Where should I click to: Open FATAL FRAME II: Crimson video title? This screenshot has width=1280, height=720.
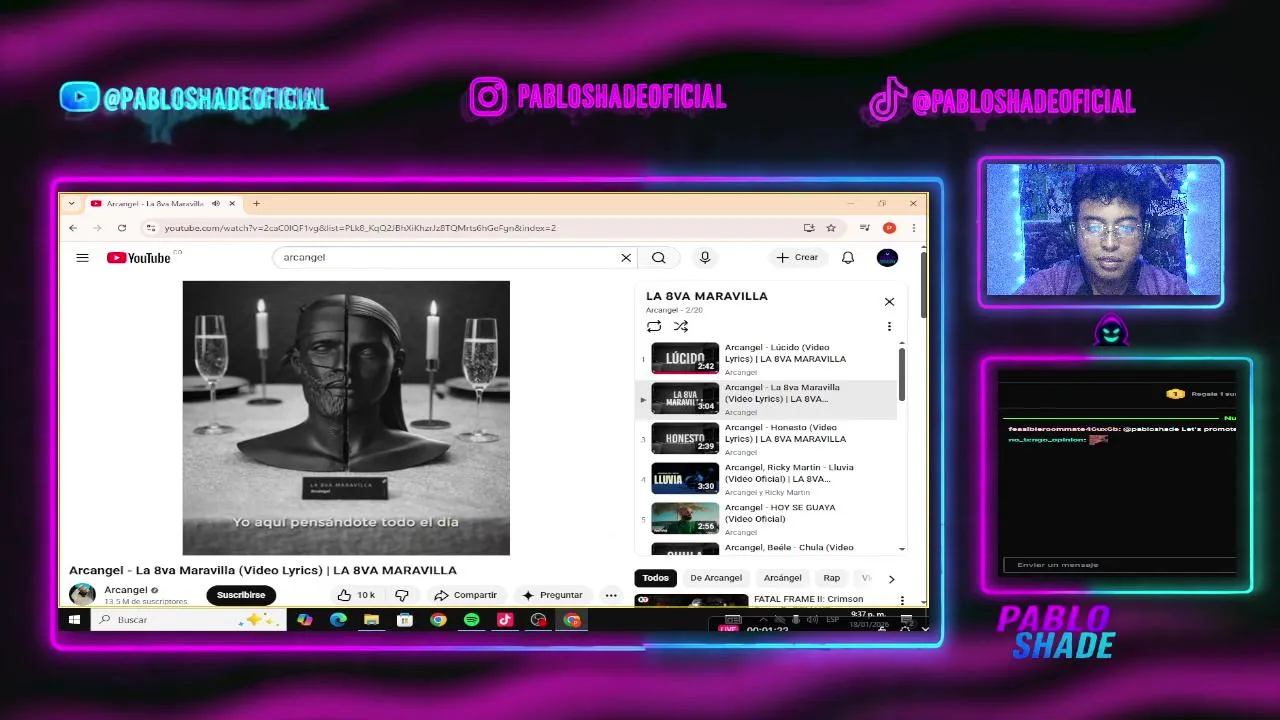click(809, 599)
